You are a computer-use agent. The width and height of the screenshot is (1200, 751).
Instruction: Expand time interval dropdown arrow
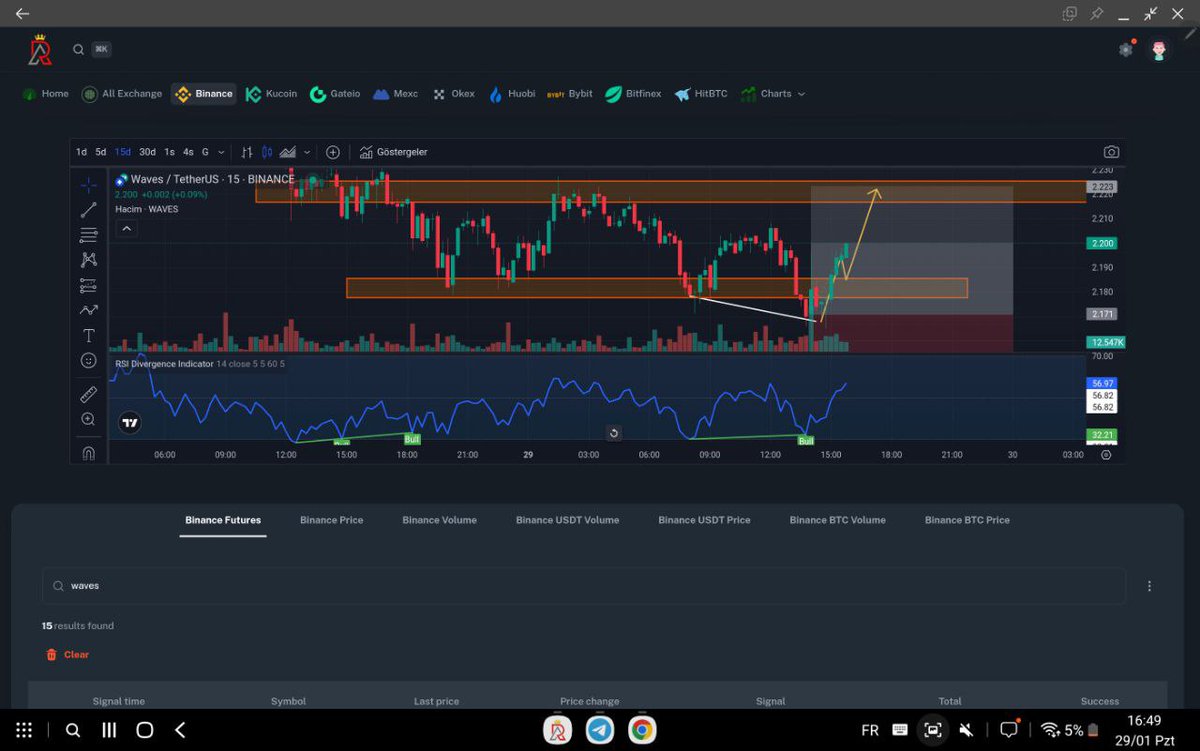220,152
